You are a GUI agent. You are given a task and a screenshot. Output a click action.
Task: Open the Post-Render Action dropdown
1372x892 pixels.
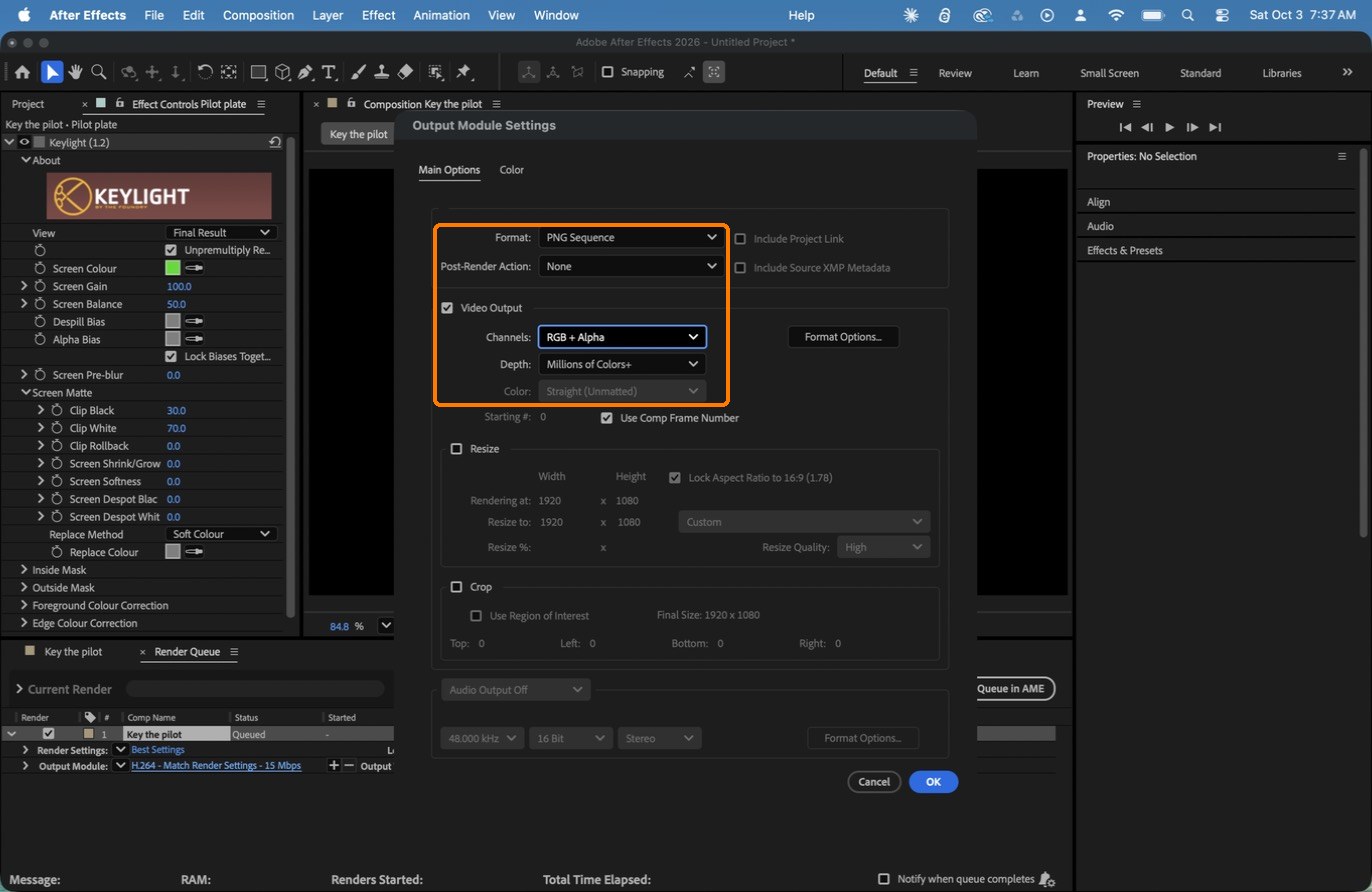click(630, 267)
